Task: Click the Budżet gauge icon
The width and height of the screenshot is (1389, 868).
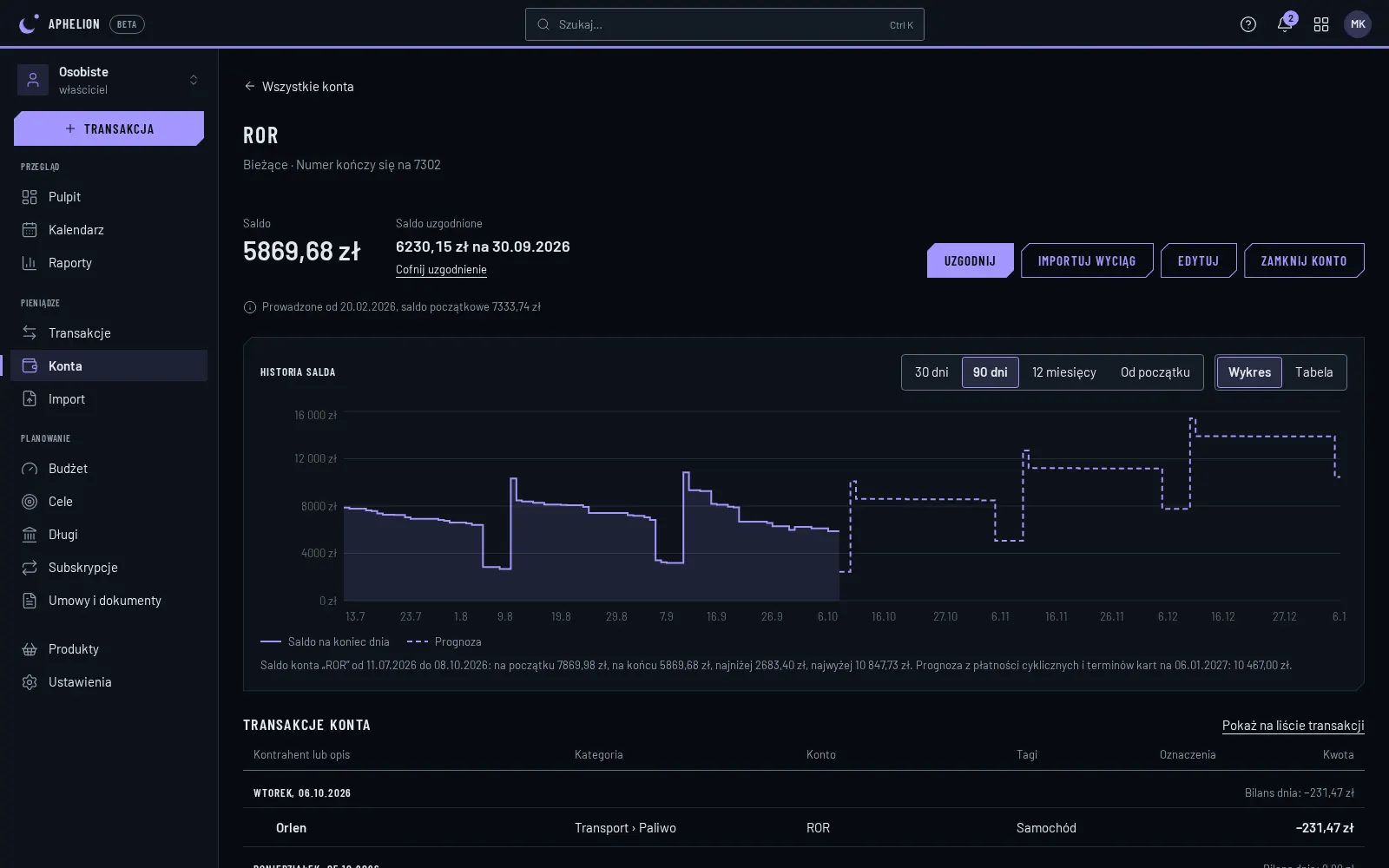Action: (x=30, y=469)
